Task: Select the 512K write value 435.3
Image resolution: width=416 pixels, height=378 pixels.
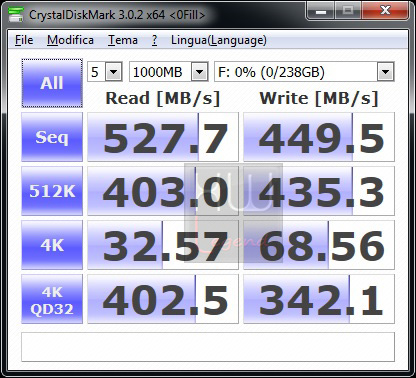Action: pyautogui.click(x=319, y=191)
